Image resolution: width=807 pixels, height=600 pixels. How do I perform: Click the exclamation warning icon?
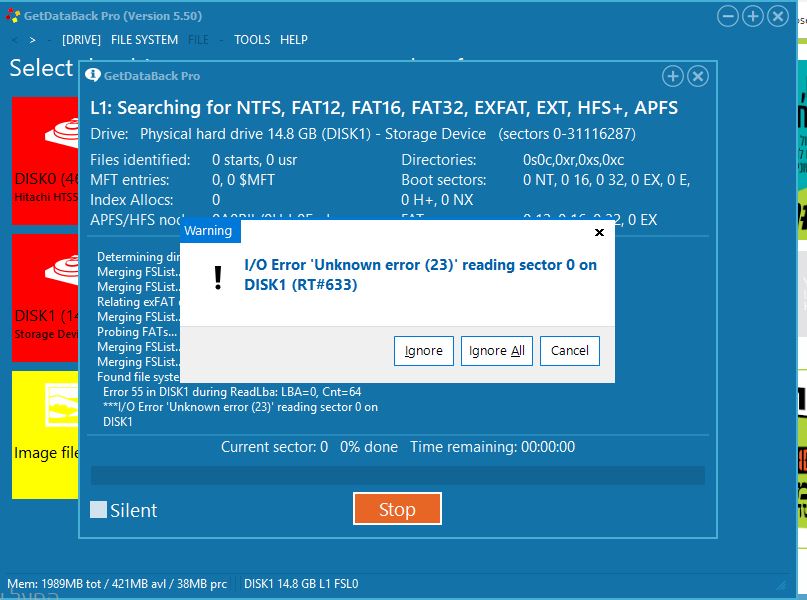pyautogui.click(x=218, y=278)
